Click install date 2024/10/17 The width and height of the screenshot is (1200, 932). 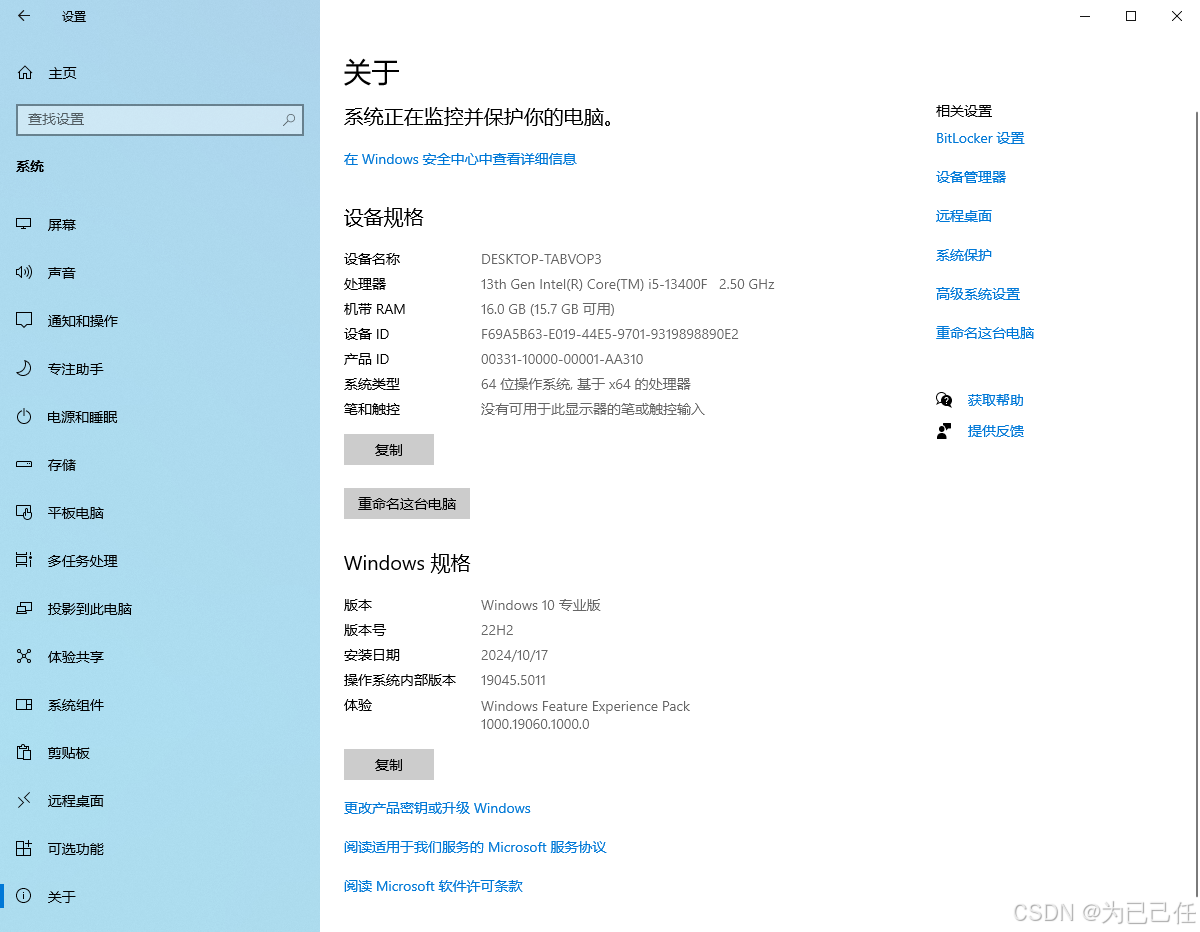tap(514, 655)
